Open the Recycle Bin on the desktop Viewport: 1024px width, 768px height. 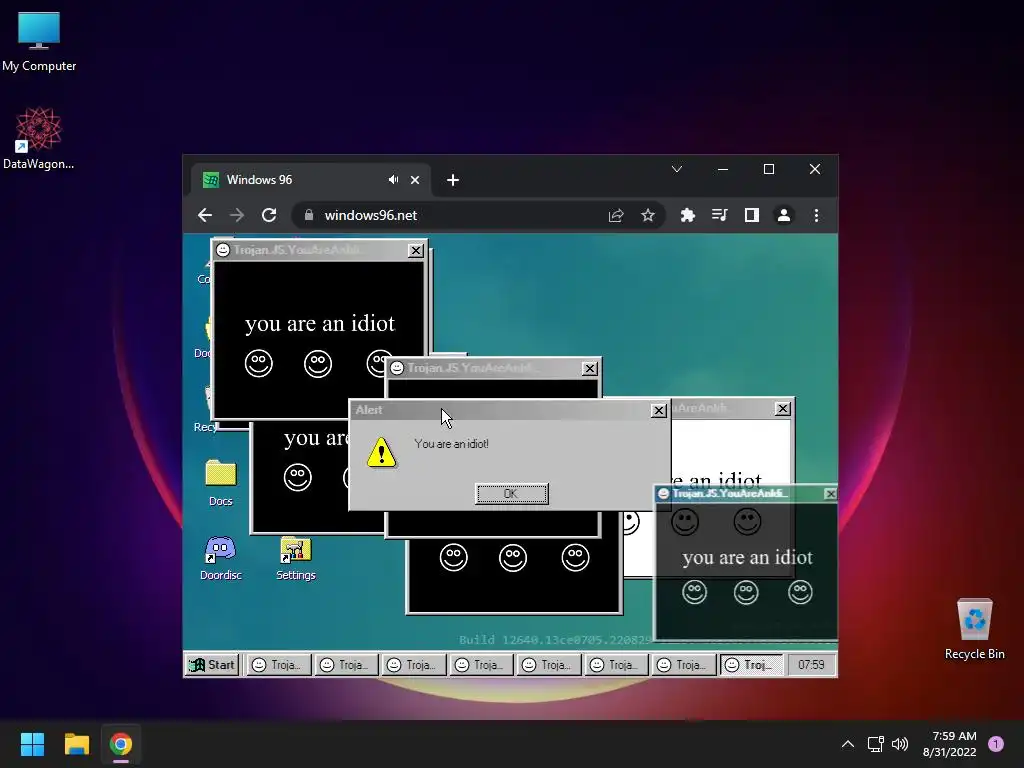pos(974,630)
